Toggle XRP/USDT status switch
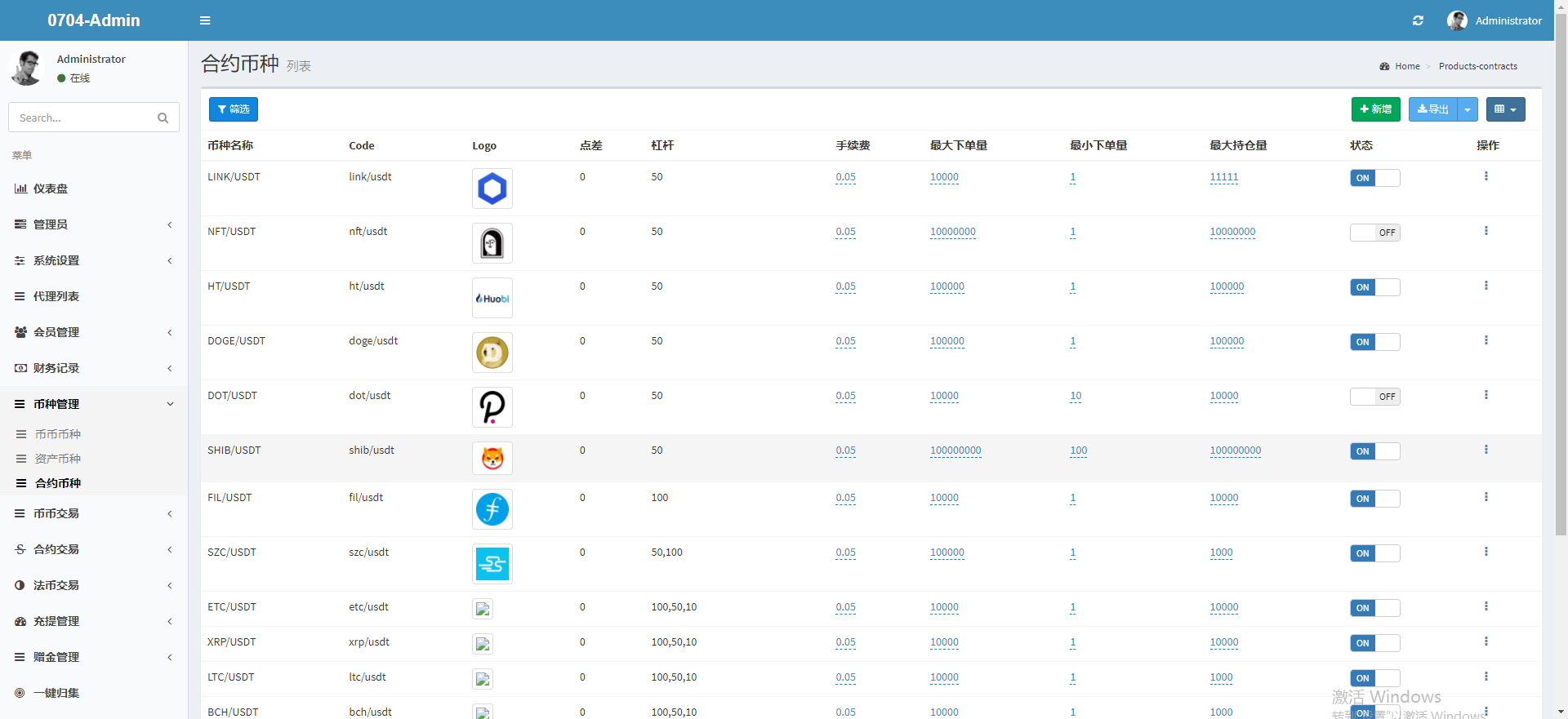 click(1374, 643)
